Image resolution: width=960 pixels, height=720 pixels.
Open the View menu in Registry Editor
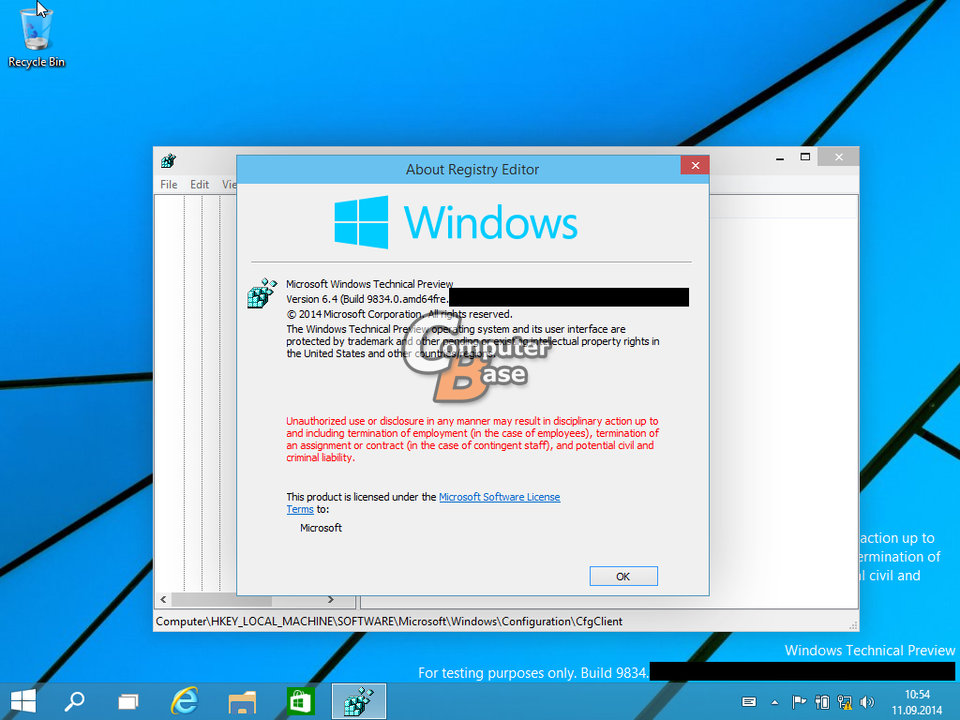pos(229,184)
